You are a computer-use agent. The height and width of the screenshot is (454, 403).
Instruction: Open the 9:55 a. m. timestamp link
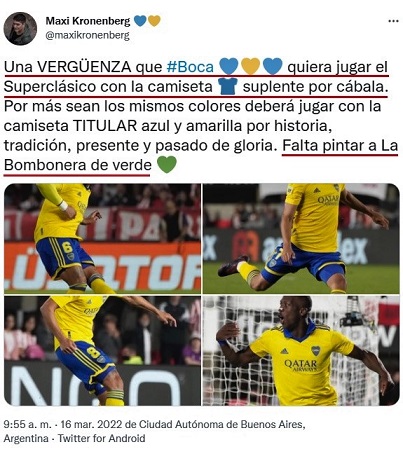coord(28,424)
